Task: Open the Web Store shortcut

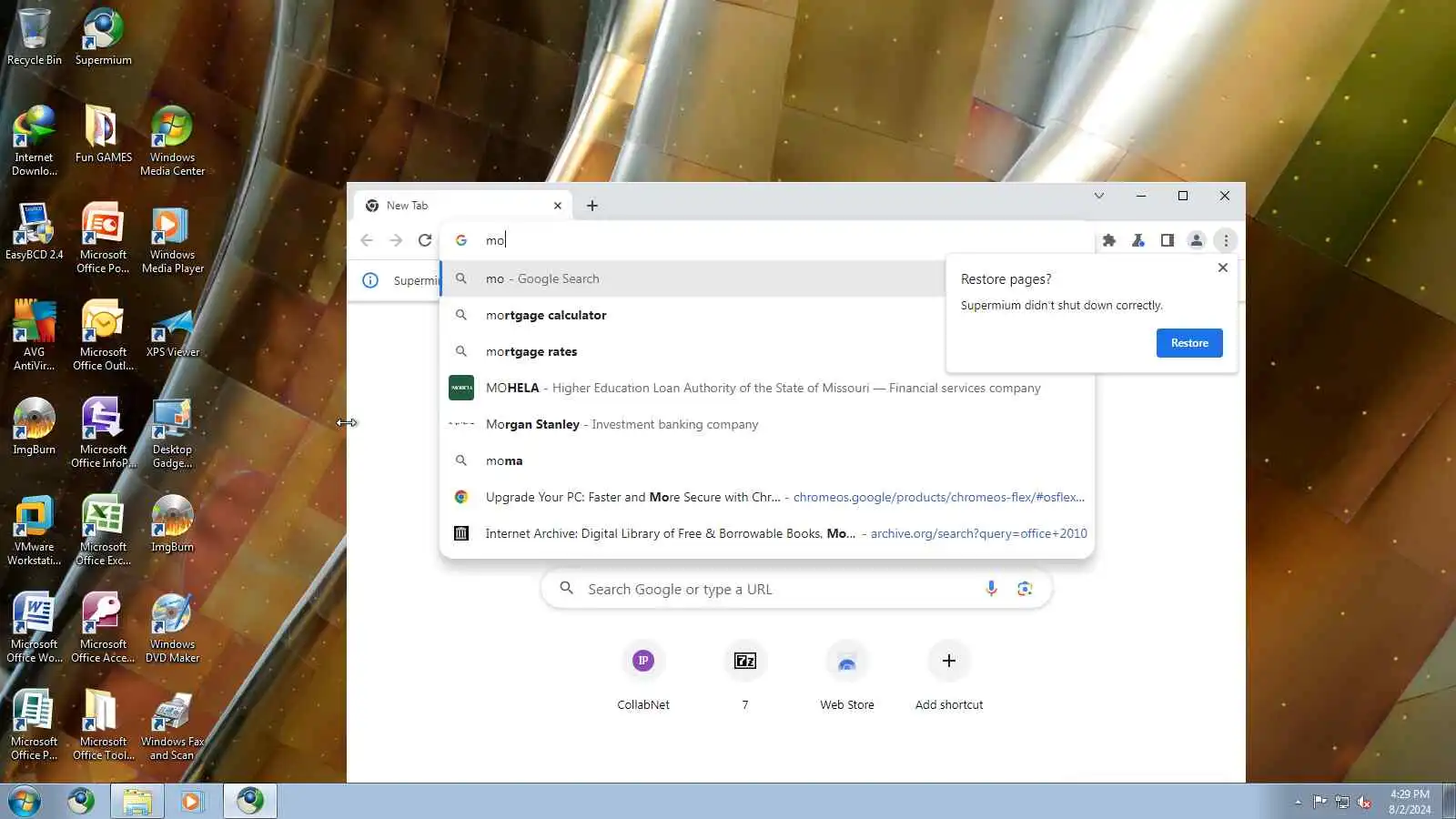Action: click(x=847, y=676)
